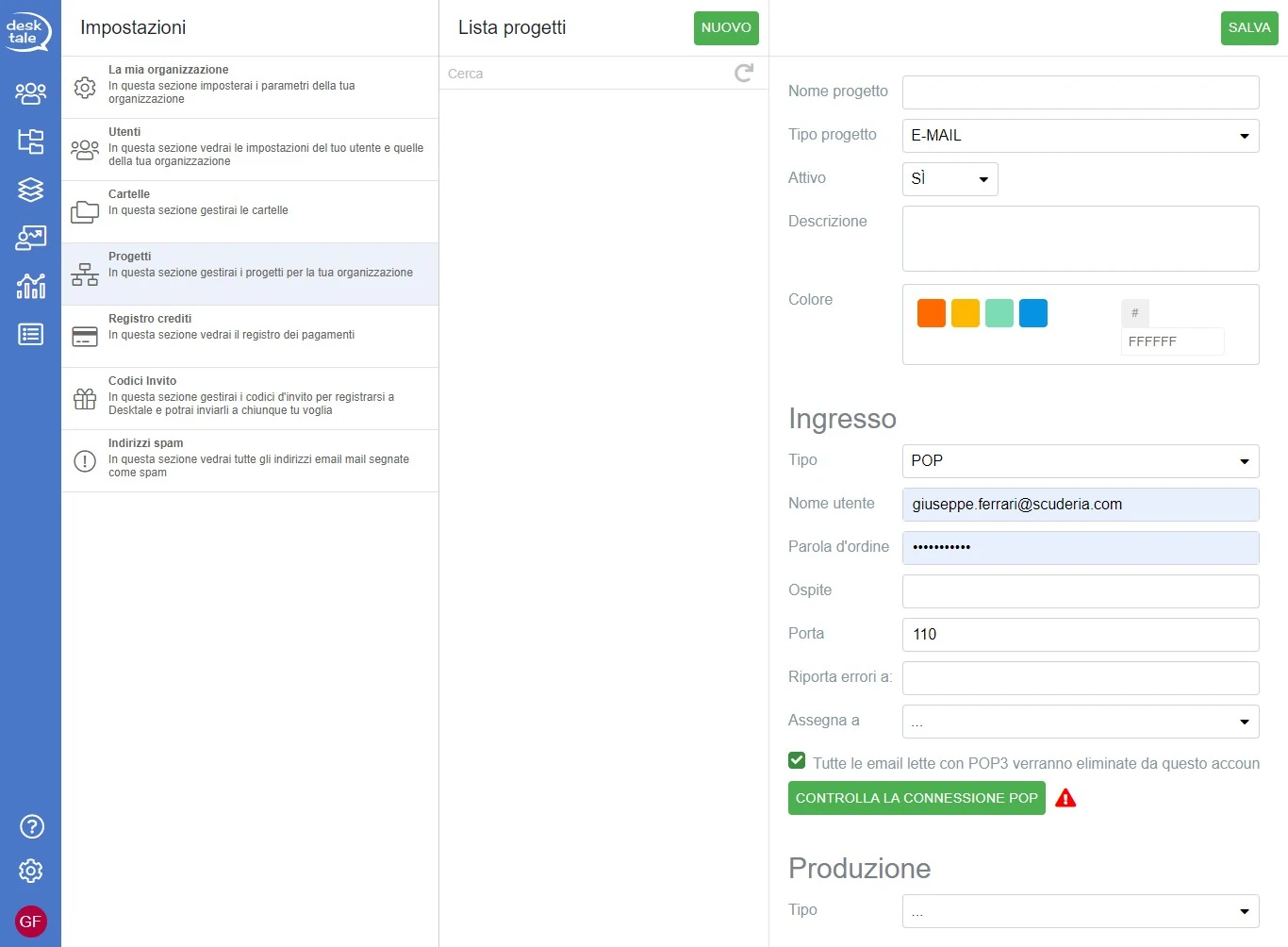
Task: Click the Porta field showing 110
Action: point(1081,635)
